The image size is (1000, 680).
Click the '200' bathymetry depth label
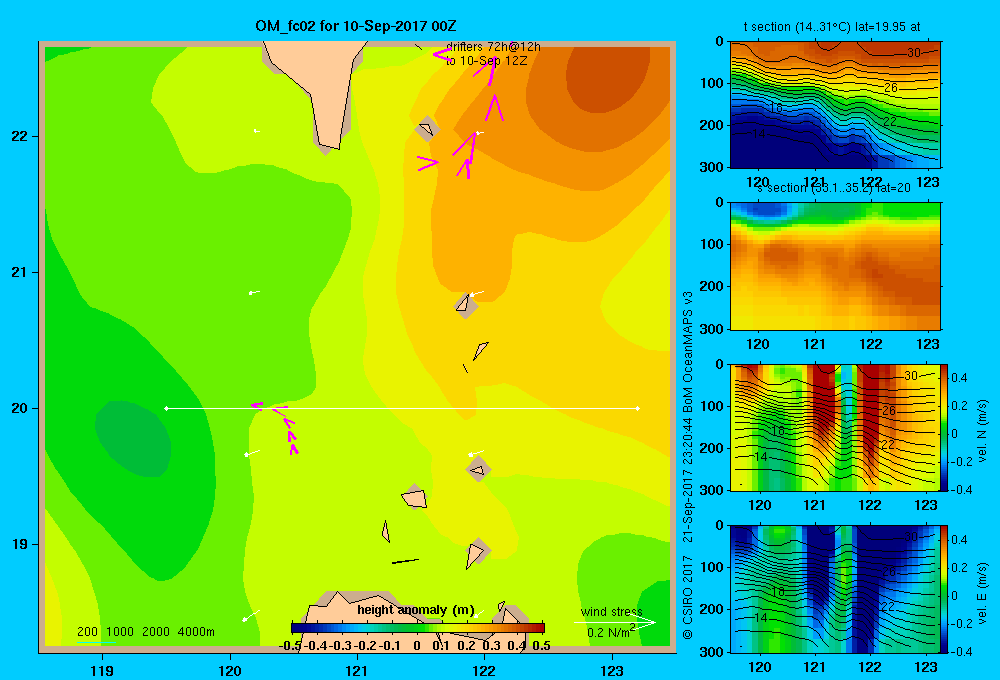coord(87,632)
